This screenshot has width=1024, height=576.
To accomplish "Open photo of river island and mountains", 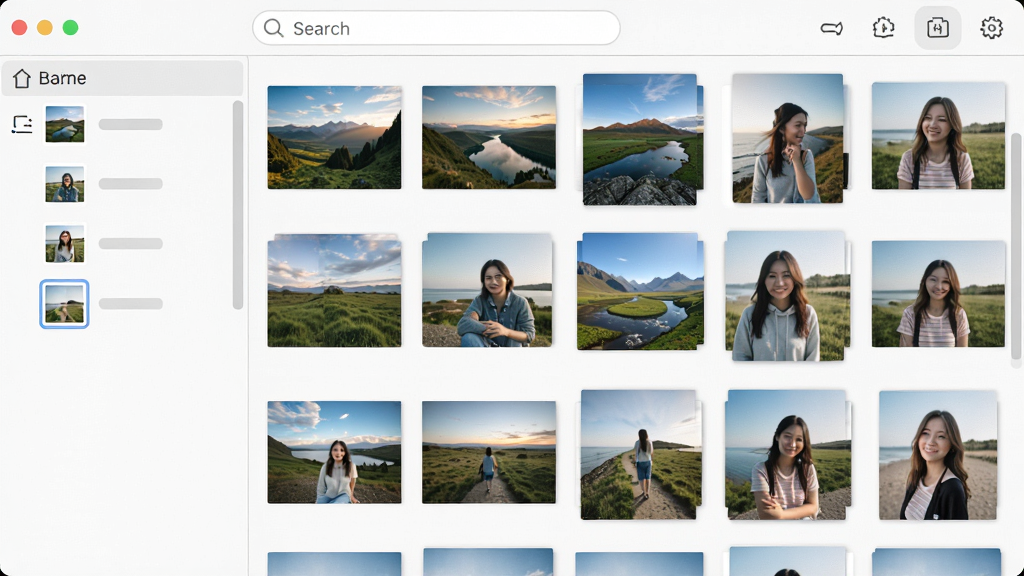I will pyautogui.click(x=638, y=291).
